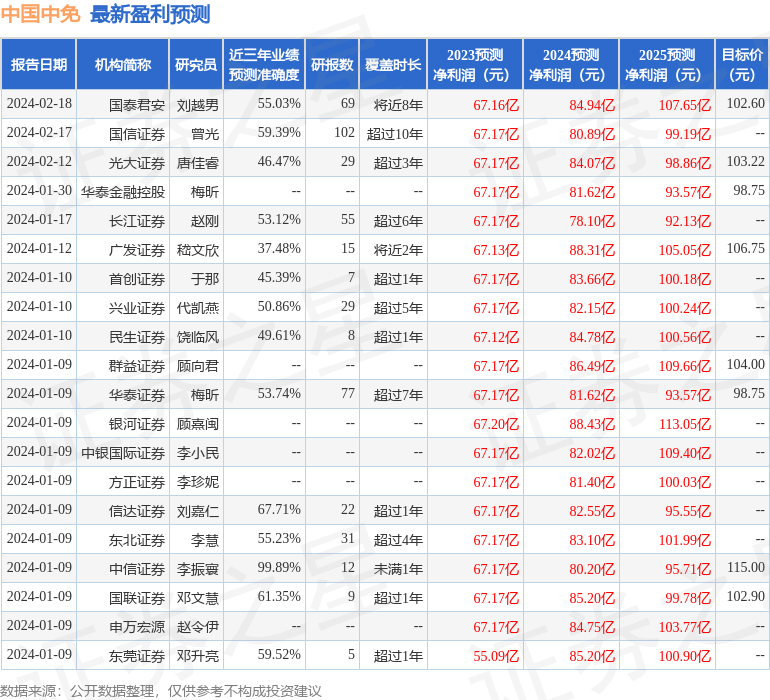Viewport: 770px width, 700px height.
Task: Select the 55.09亿 profit forecast cell
Action: click(x=496, y=656)
